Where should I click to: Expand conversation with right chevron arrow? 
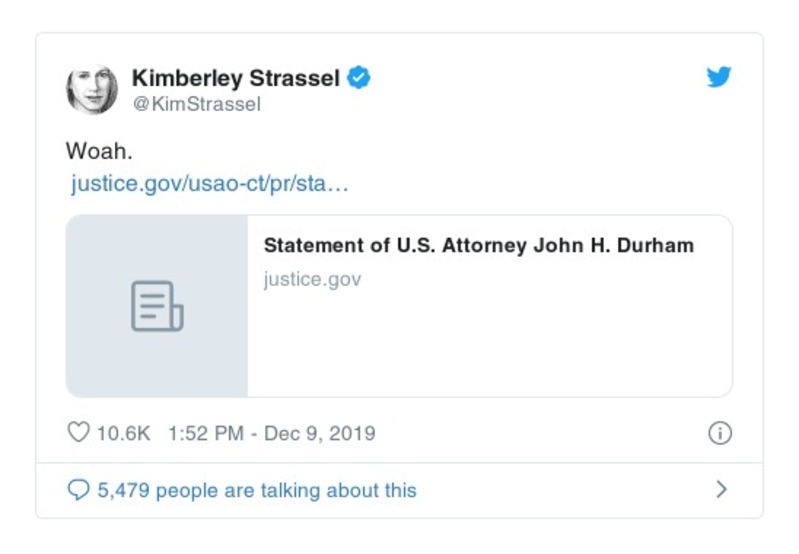click(722, 490)
